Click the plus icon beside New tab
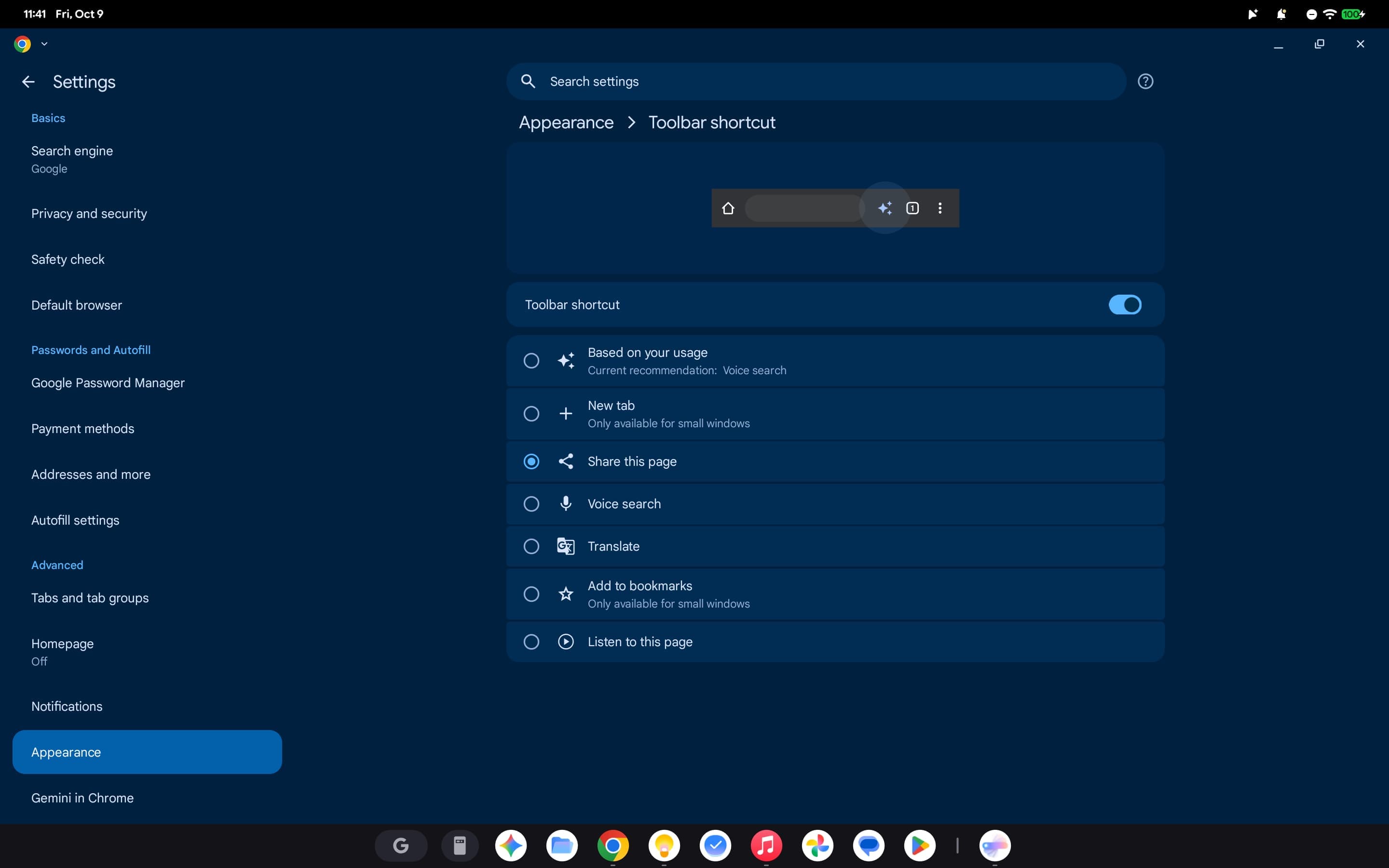Screen dimensions: 1389x868 (566, 413)
